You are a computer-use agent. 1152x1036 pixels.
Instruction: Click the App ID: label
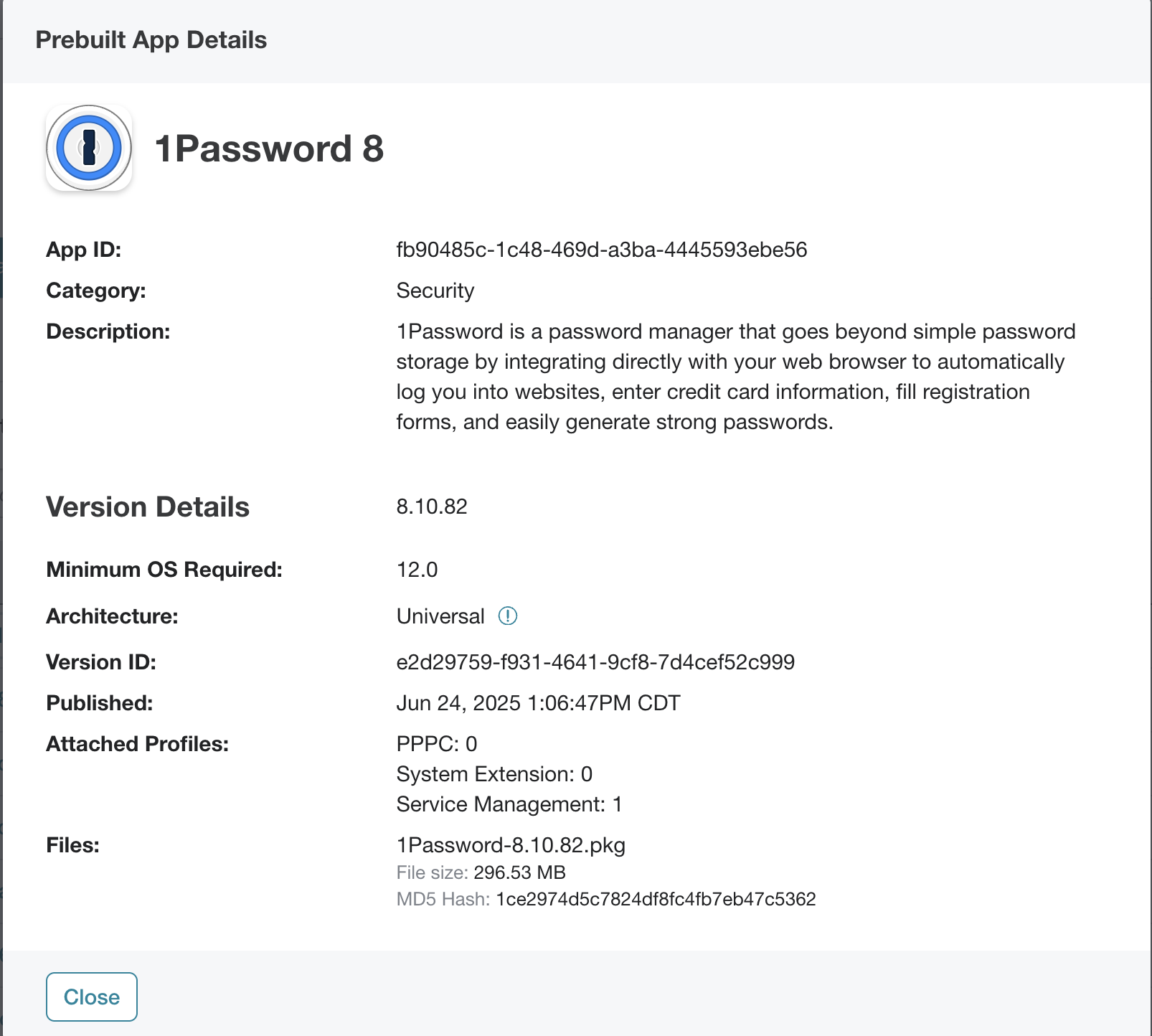[84, 250]
